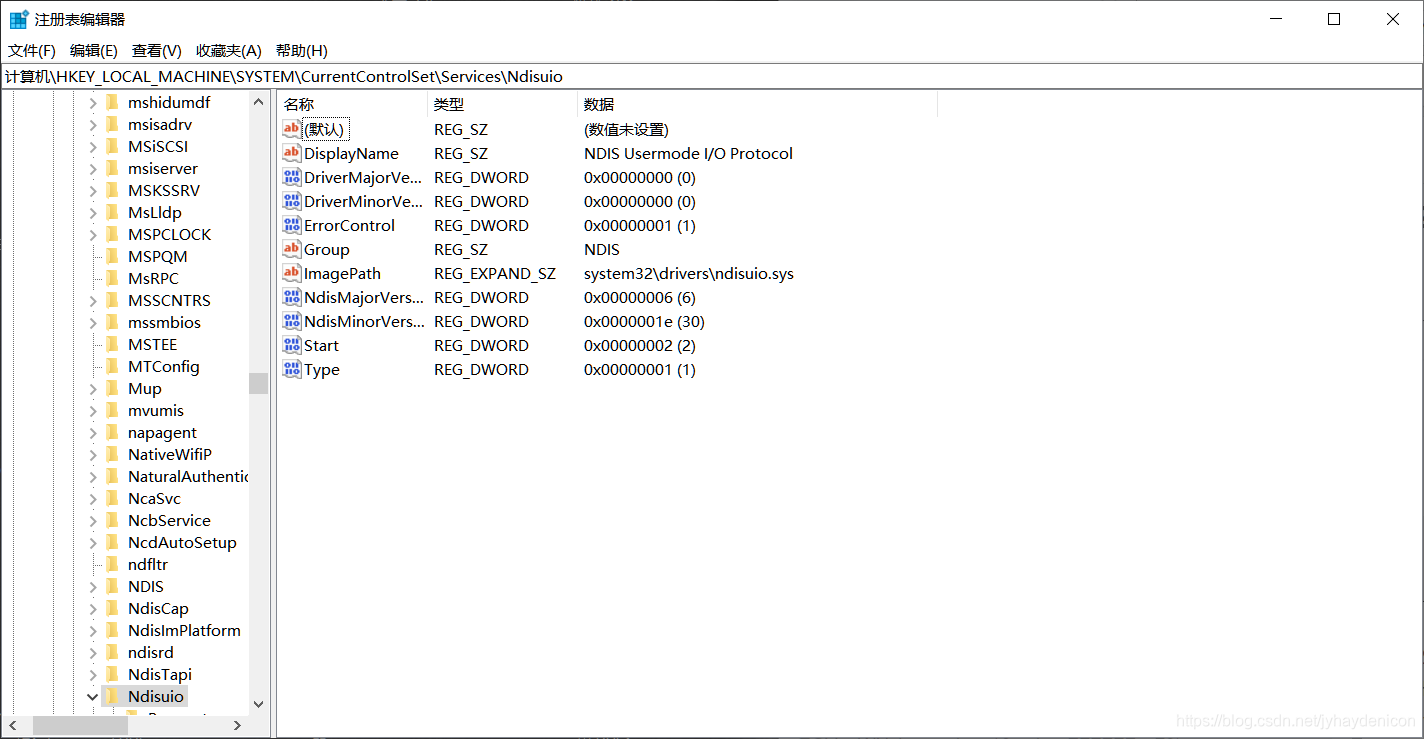This screenshot has height=739, width=1424.
Task: Click the folder icon of Mup key
Action: [112, 388]
